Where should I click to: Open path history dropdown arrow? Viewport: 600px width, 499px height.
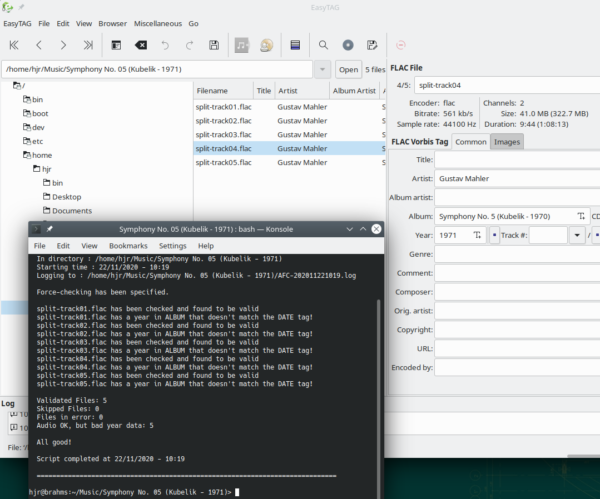[322, 69]
